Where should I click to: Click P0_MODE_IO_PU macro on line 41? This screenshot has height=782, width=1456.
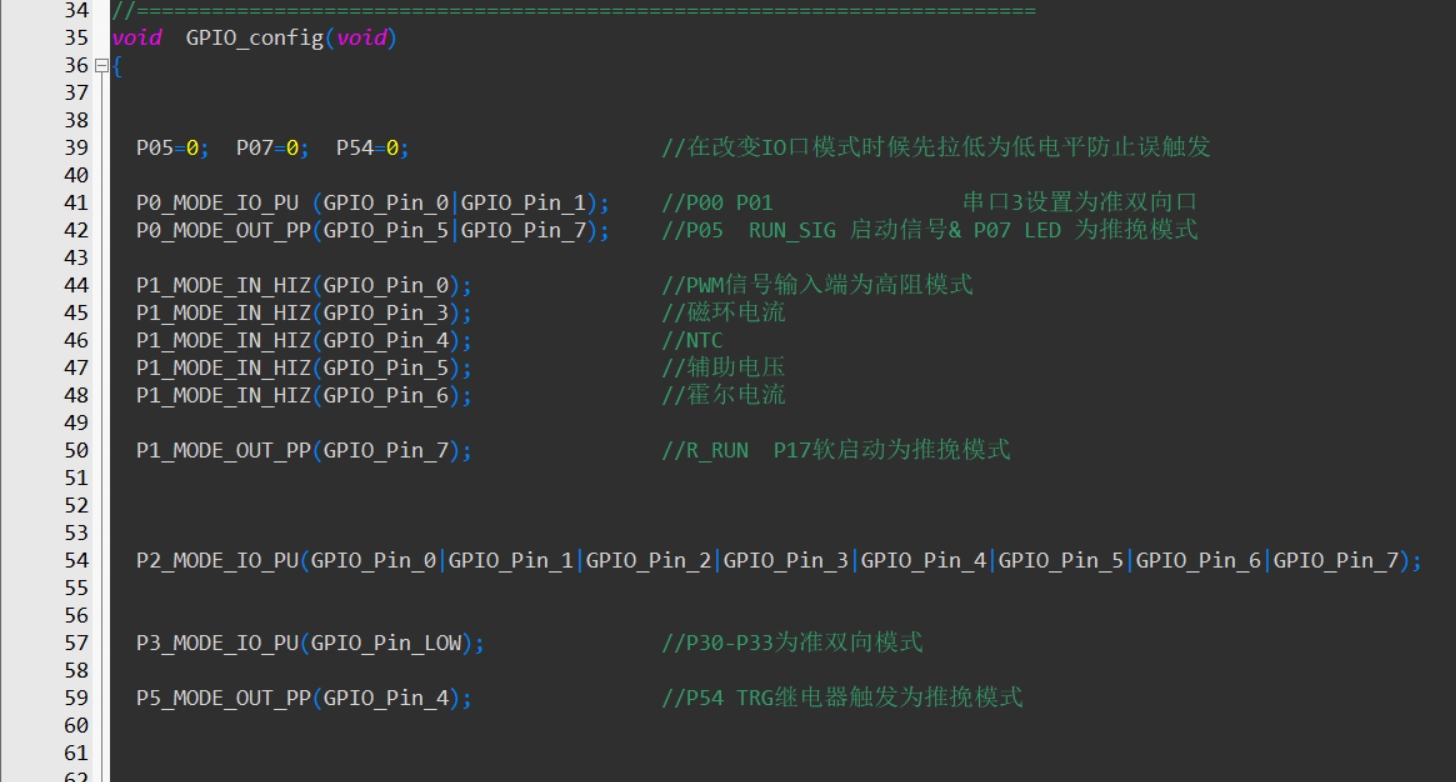(x=217, y=203)
